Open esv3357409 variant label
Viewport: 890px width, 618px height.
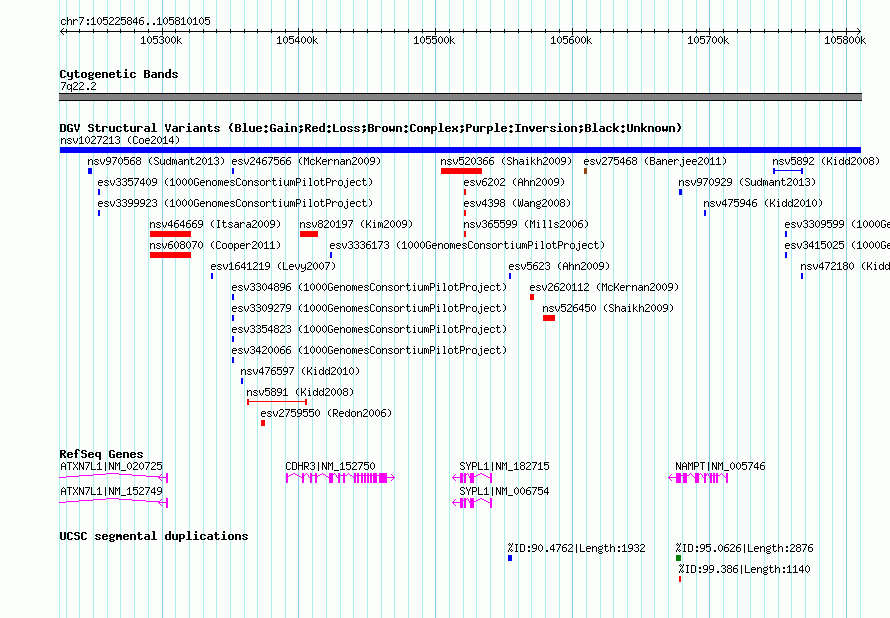pyautogui.click(x=235, y=182)
